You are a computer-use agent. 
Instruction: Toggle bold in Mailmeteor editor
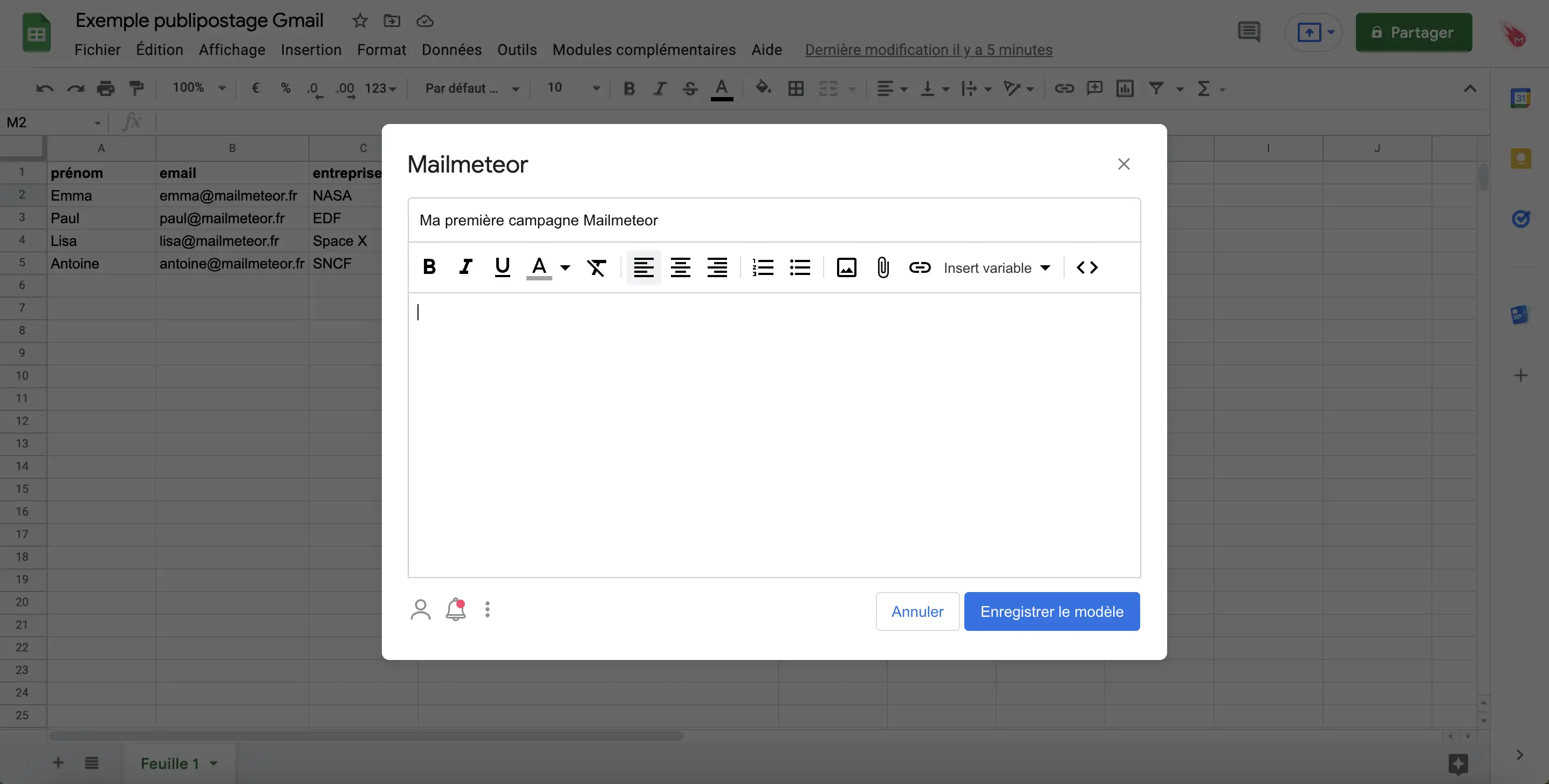tap(429, 267)
